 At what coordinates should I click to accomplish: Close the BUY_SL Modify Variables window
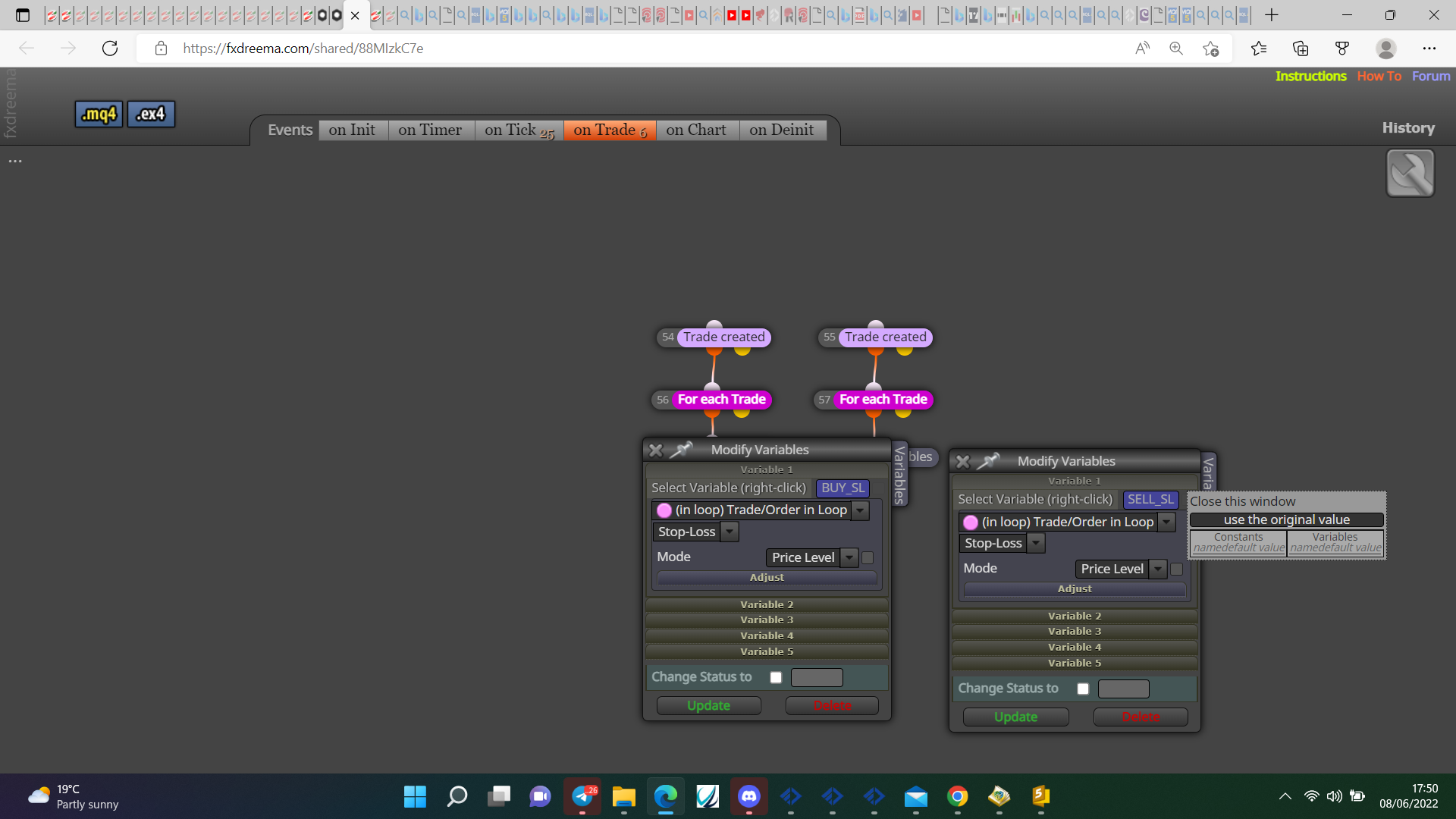click(656, 450)
